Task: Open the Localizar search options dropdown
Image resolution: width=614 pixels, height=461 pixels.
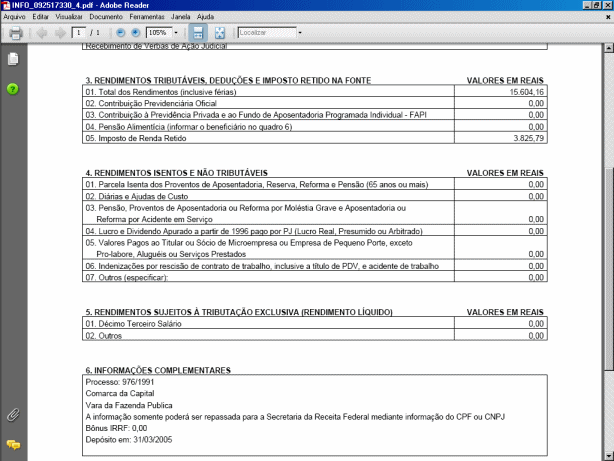Action: [300, 33]
